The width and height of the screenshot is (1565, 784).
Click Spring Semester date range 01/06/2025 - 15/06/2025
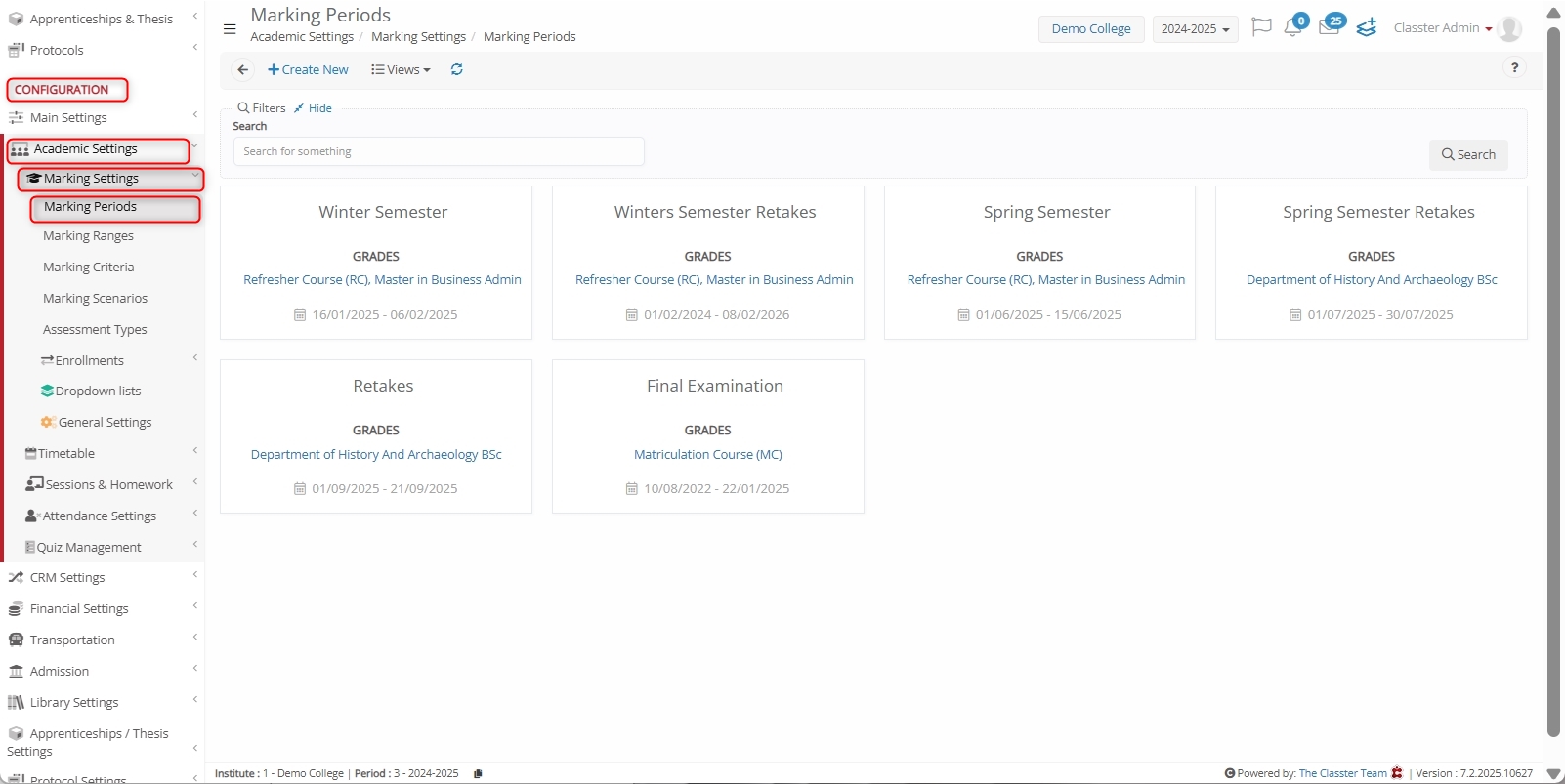tap(1048, 315)
